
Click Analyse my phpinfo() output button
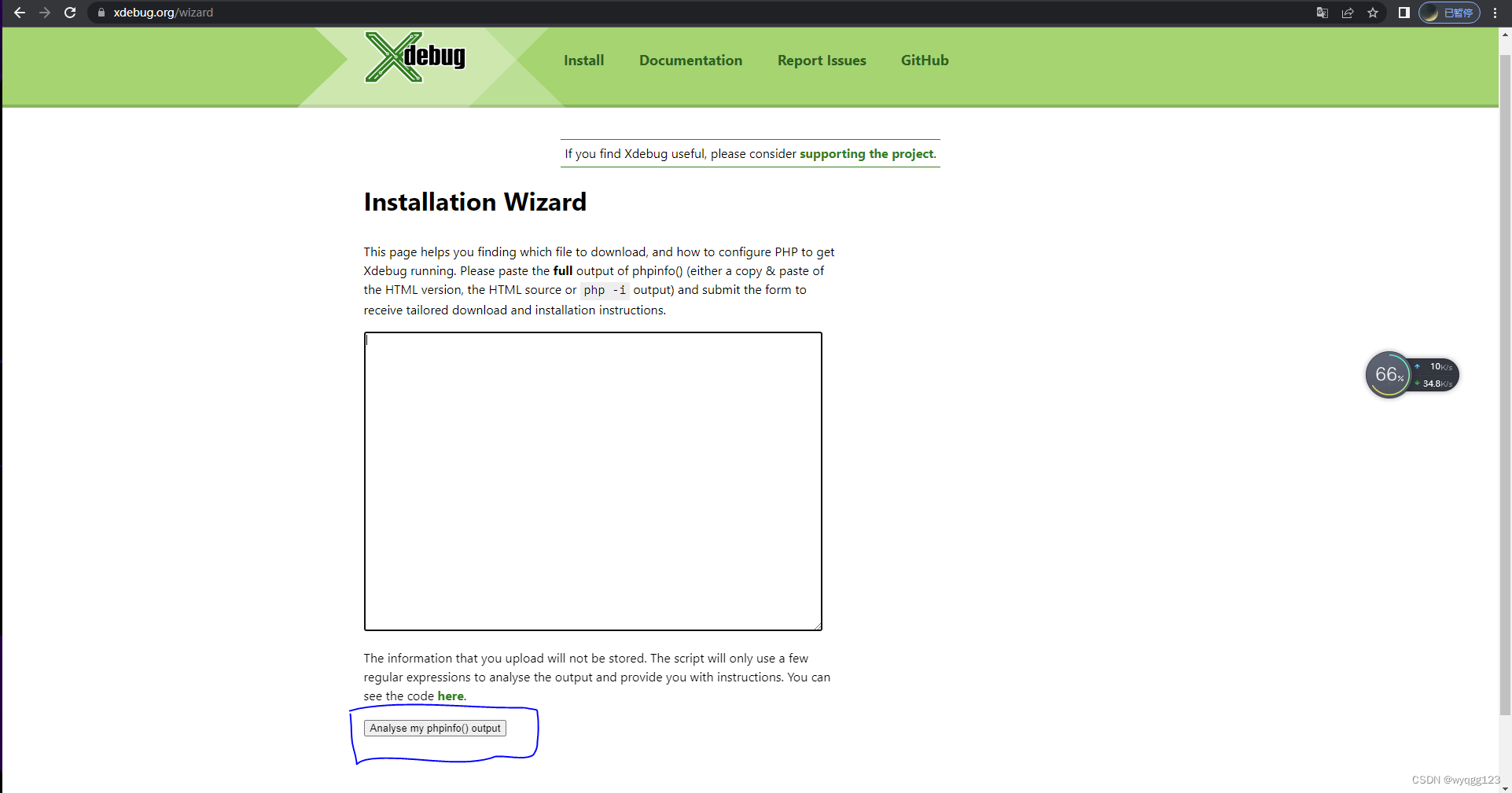click(x=435, y=729)
